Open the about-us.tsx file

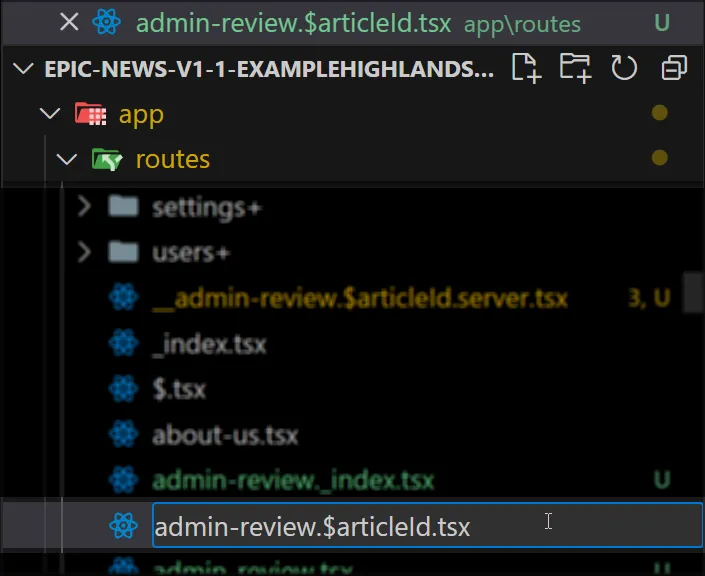pyautogui.click(x=225, y=435)
